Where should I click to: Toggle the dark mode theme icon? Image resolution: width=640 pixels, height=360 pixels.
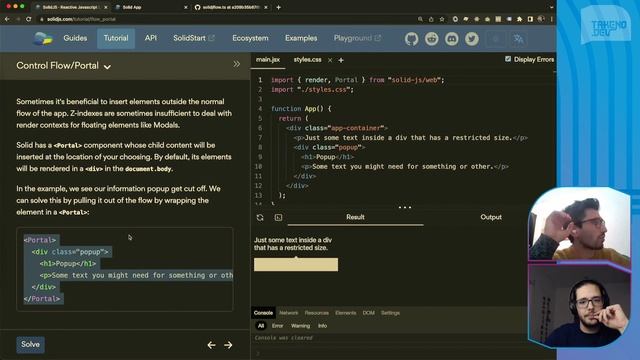tap(496, 39)
